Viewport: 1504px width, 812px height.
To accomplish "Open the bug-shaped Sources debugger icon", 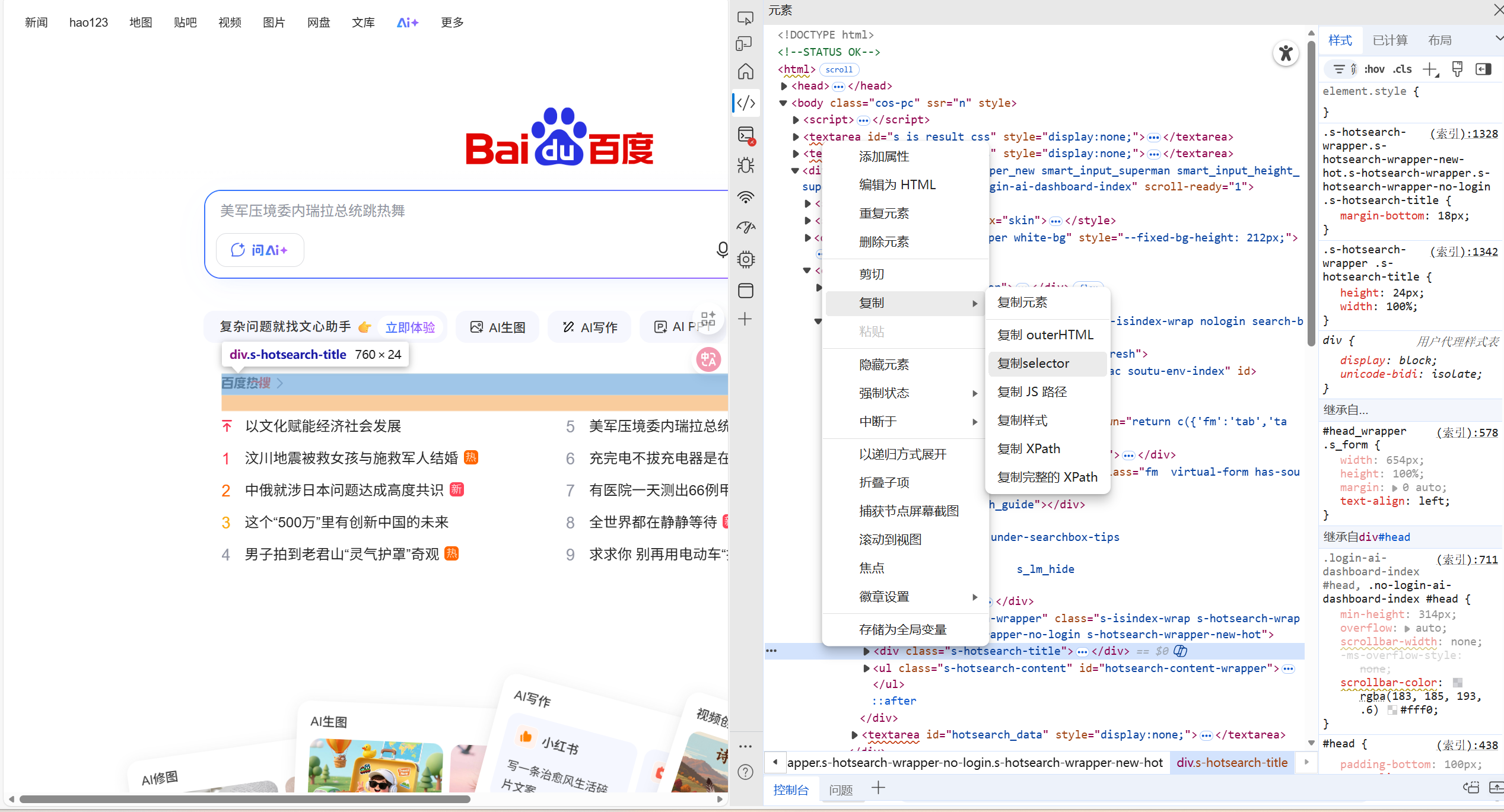I will (746, 165).
